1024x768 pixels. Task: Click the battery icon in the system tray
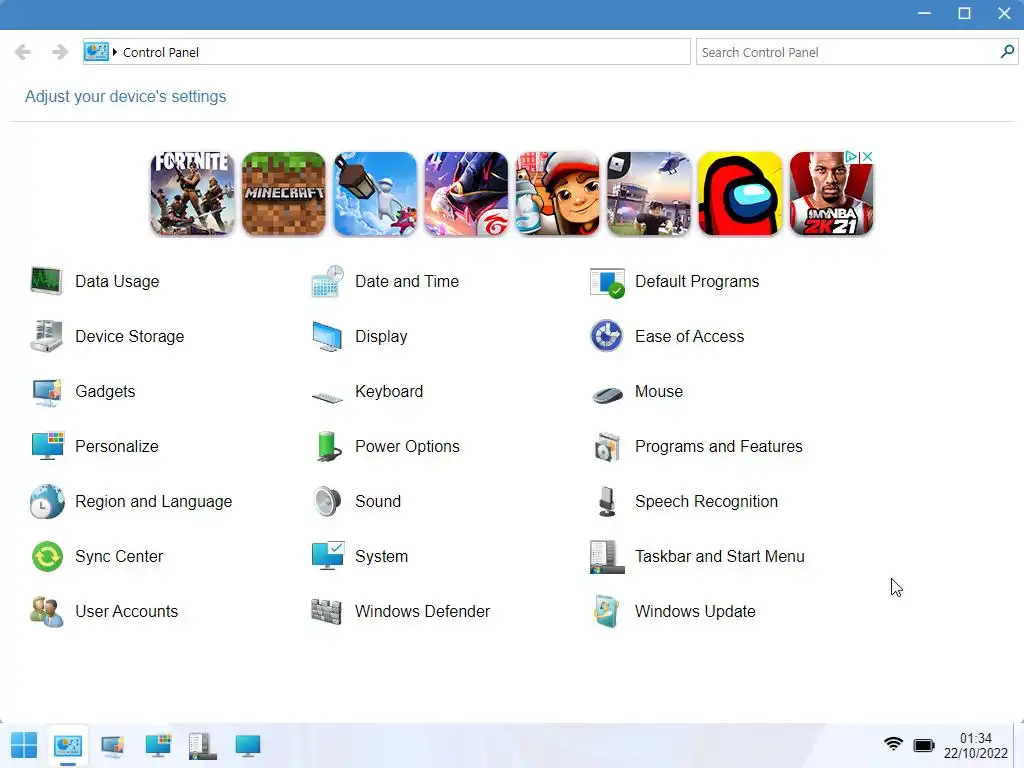[923, 745]
